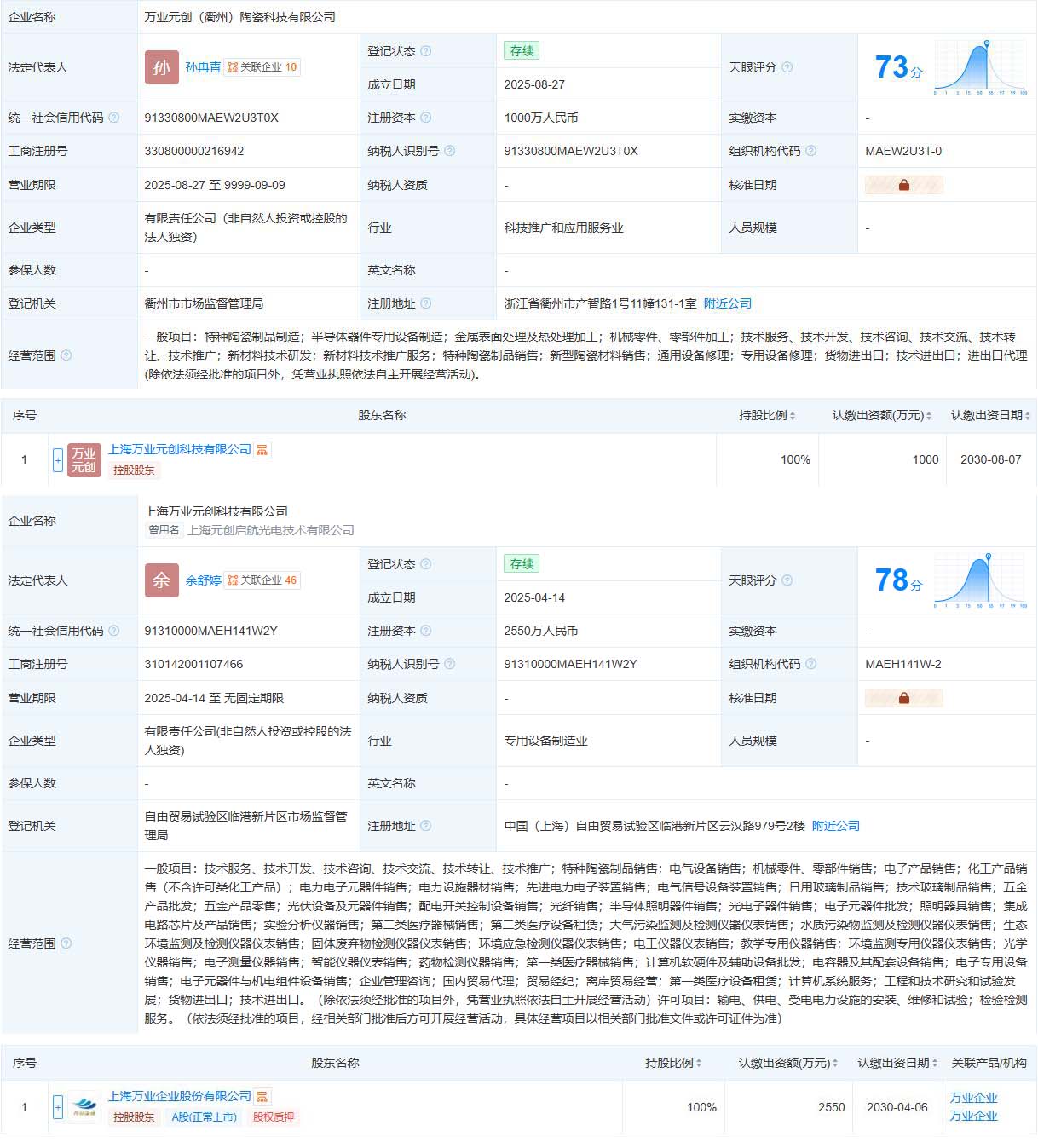Image resolution: width=1038 pixels, height=1148 pixels.
Task: Click the 股权质押 tag
Action: pos(273,1117)
